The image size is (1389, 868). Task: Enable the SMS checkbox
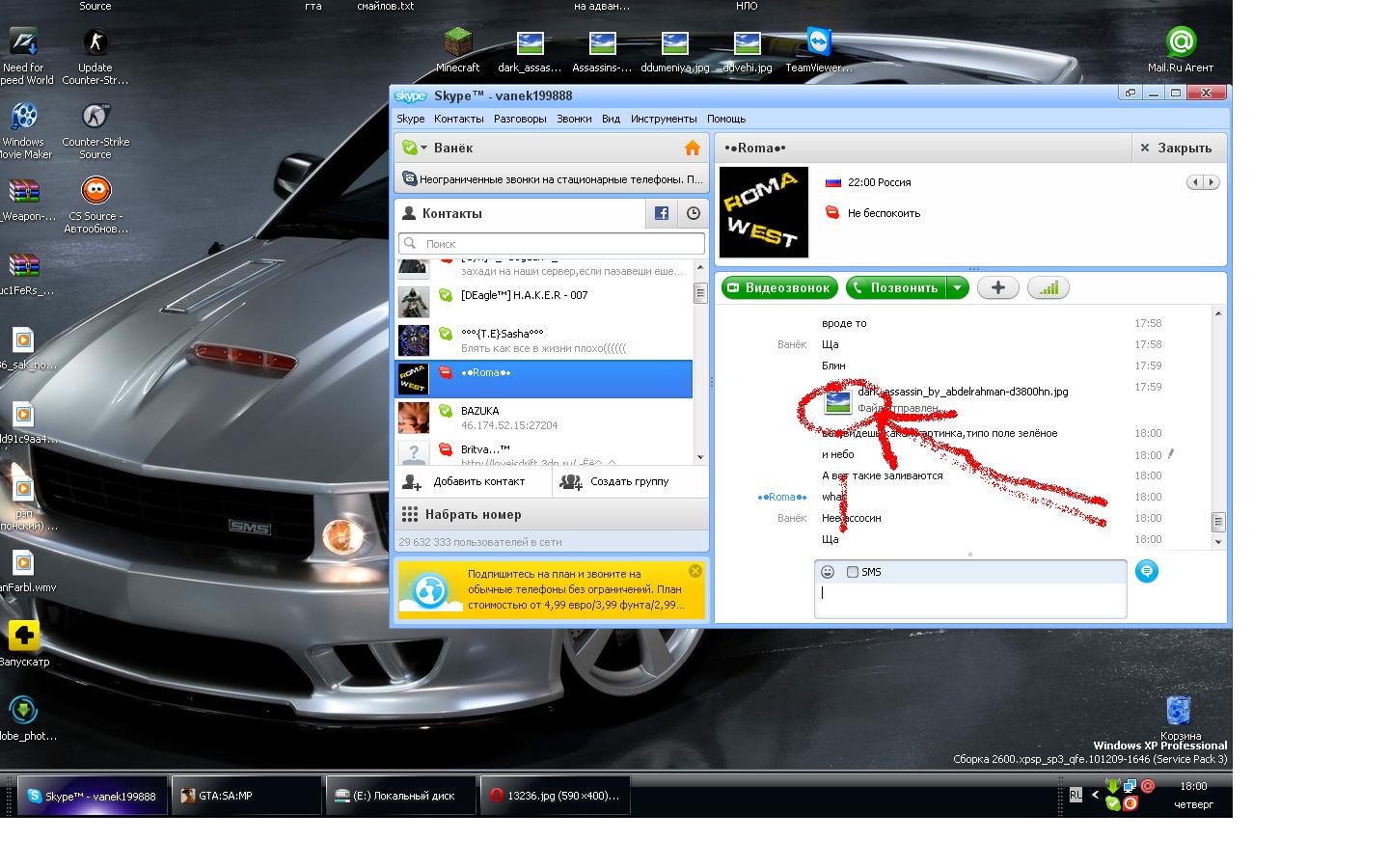(853, 572)
